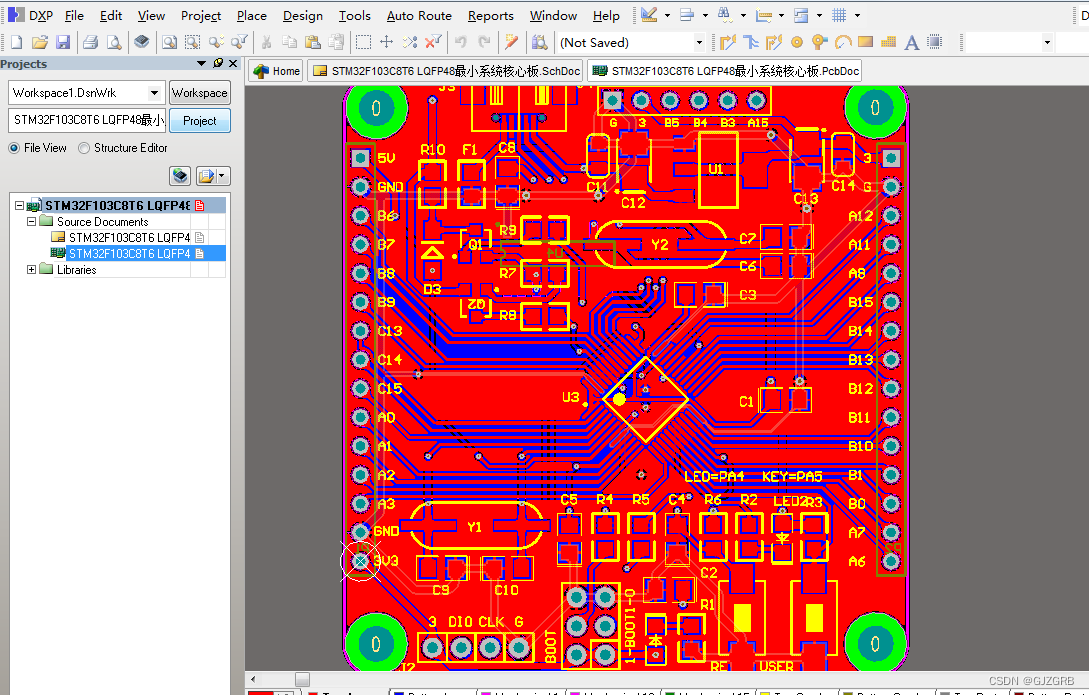This screenshot has height=695, width=1089.
Task: Start interactive routing tool
Action: 727,42
